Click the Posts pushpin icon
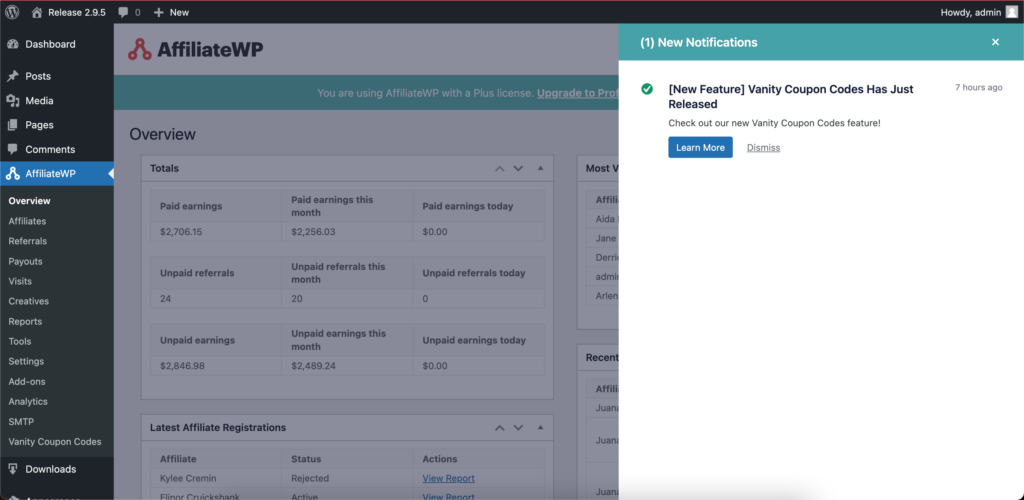Viewport: 1024px width, 500px height. click(x=12, y=76)
